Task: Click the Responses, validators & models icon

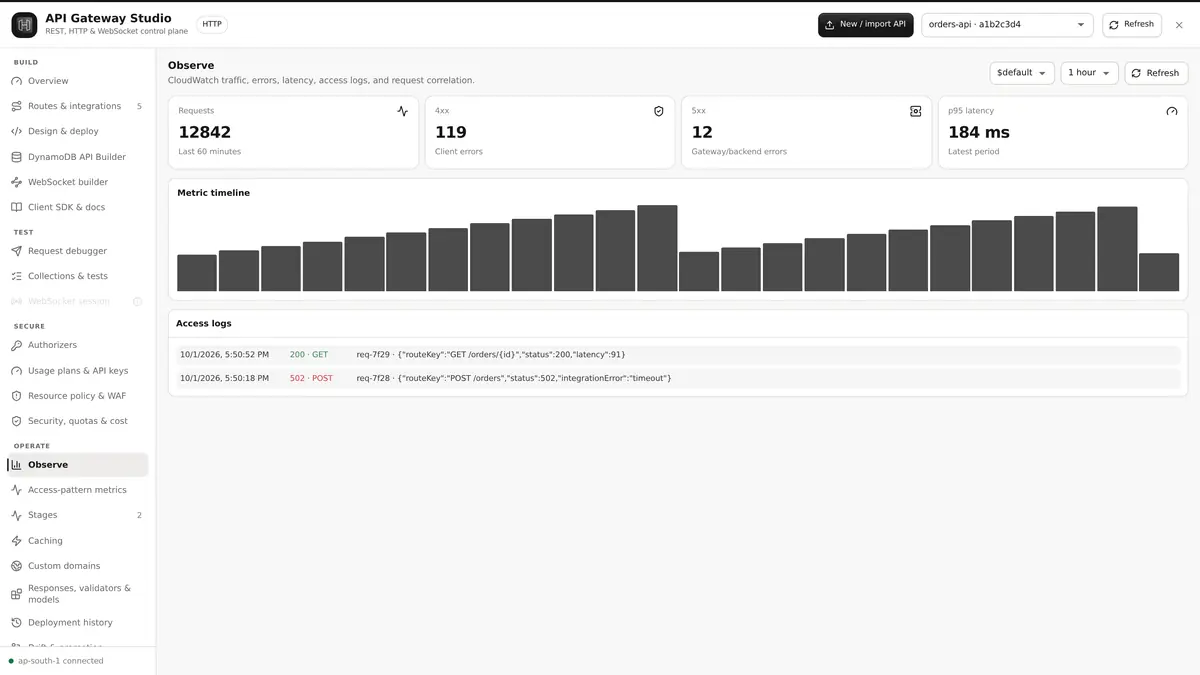Action: tap(16, 594)
